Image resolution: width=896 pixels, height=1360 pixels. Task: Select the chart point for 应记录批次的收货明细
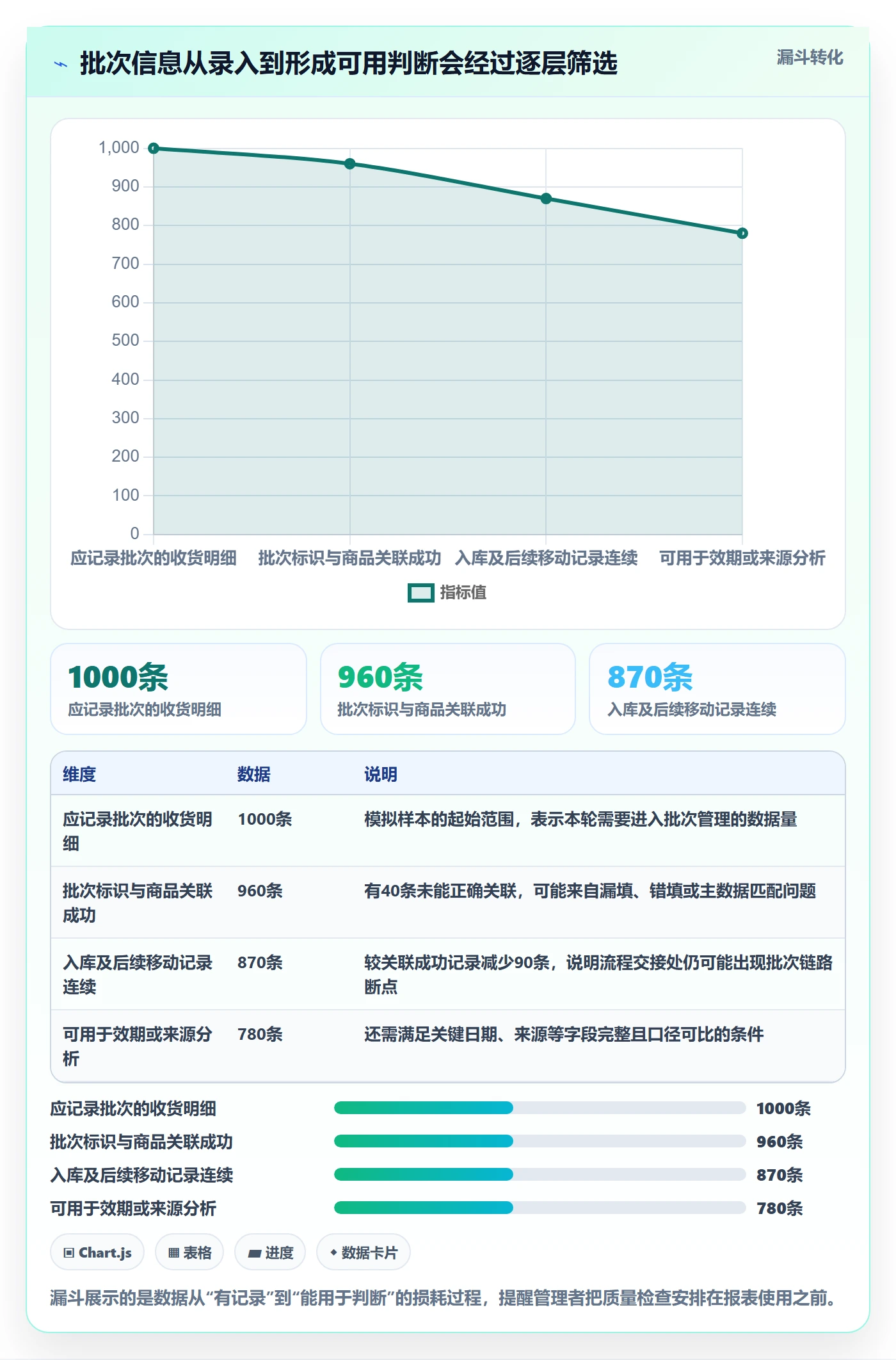(154, 149)
